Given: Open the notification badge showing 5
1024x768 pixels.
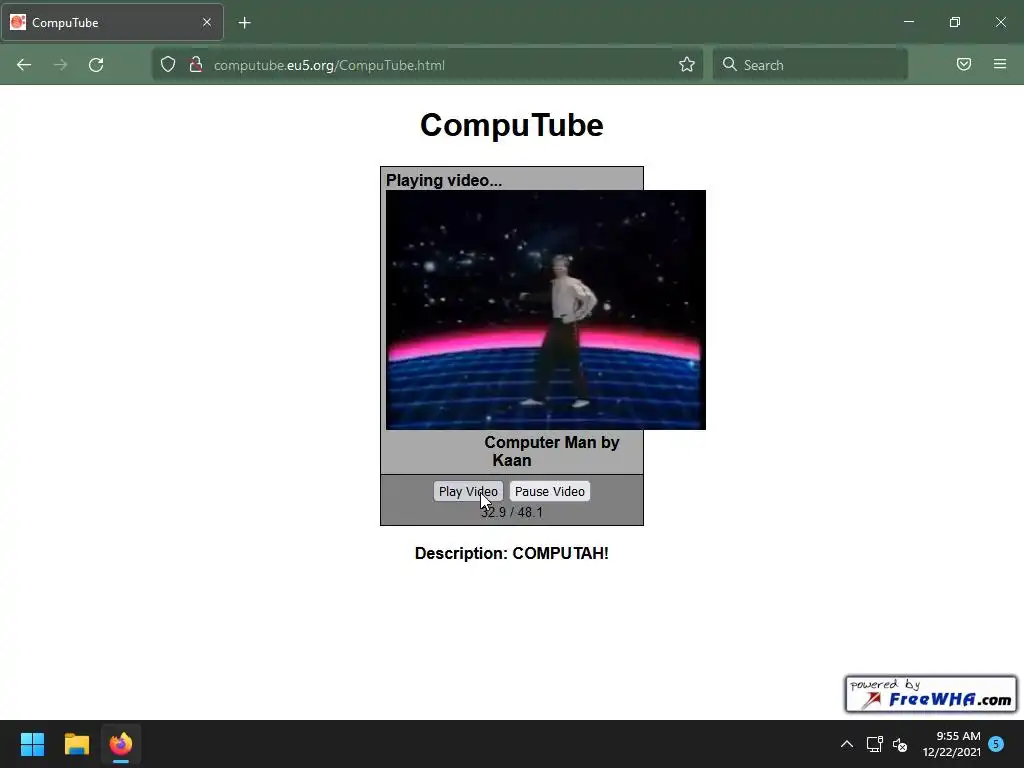Looking at the screenshot, I should pos(996,744).
